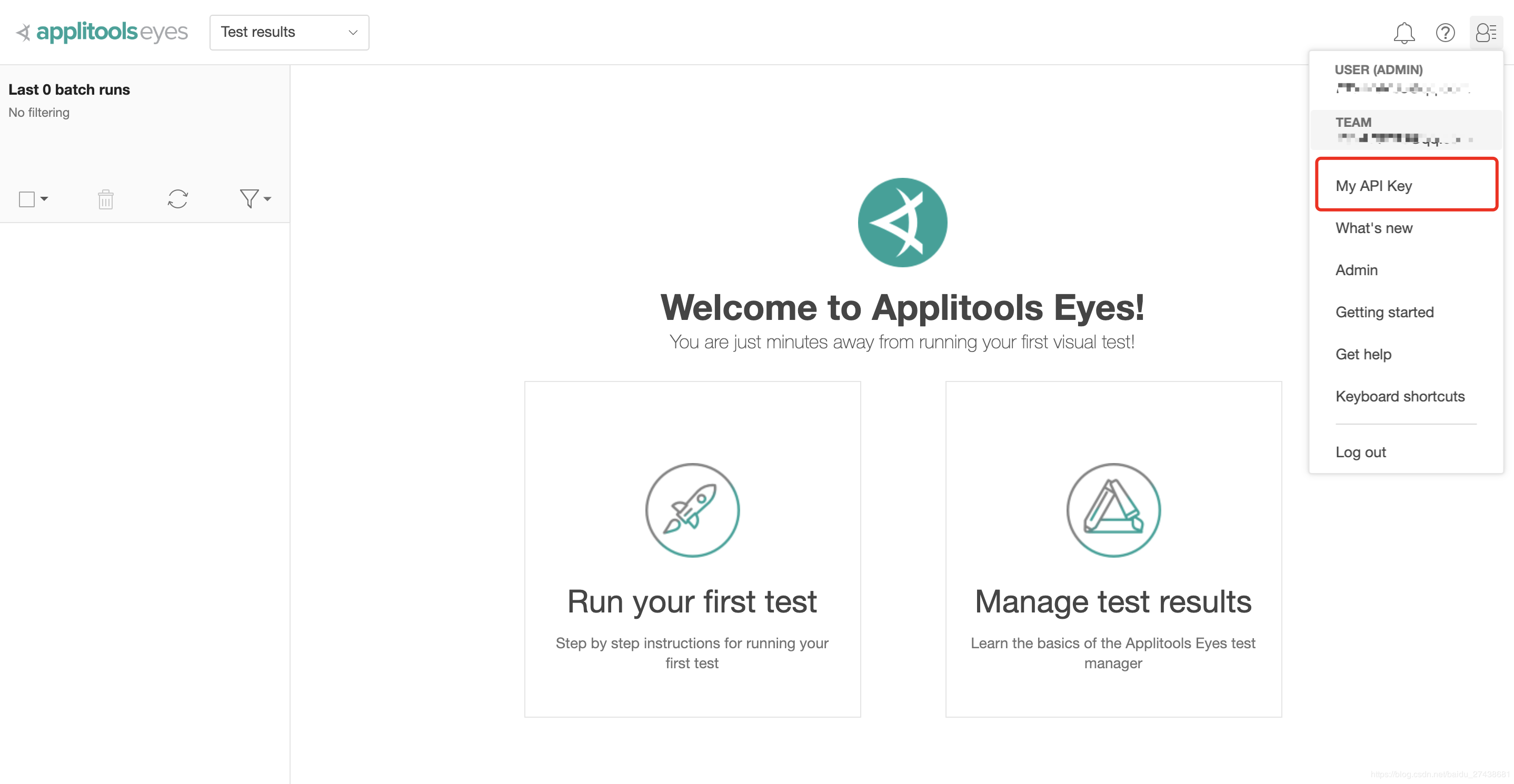Click the notification bell icon
The image size is (1514, 784).
coord(1404,33)
